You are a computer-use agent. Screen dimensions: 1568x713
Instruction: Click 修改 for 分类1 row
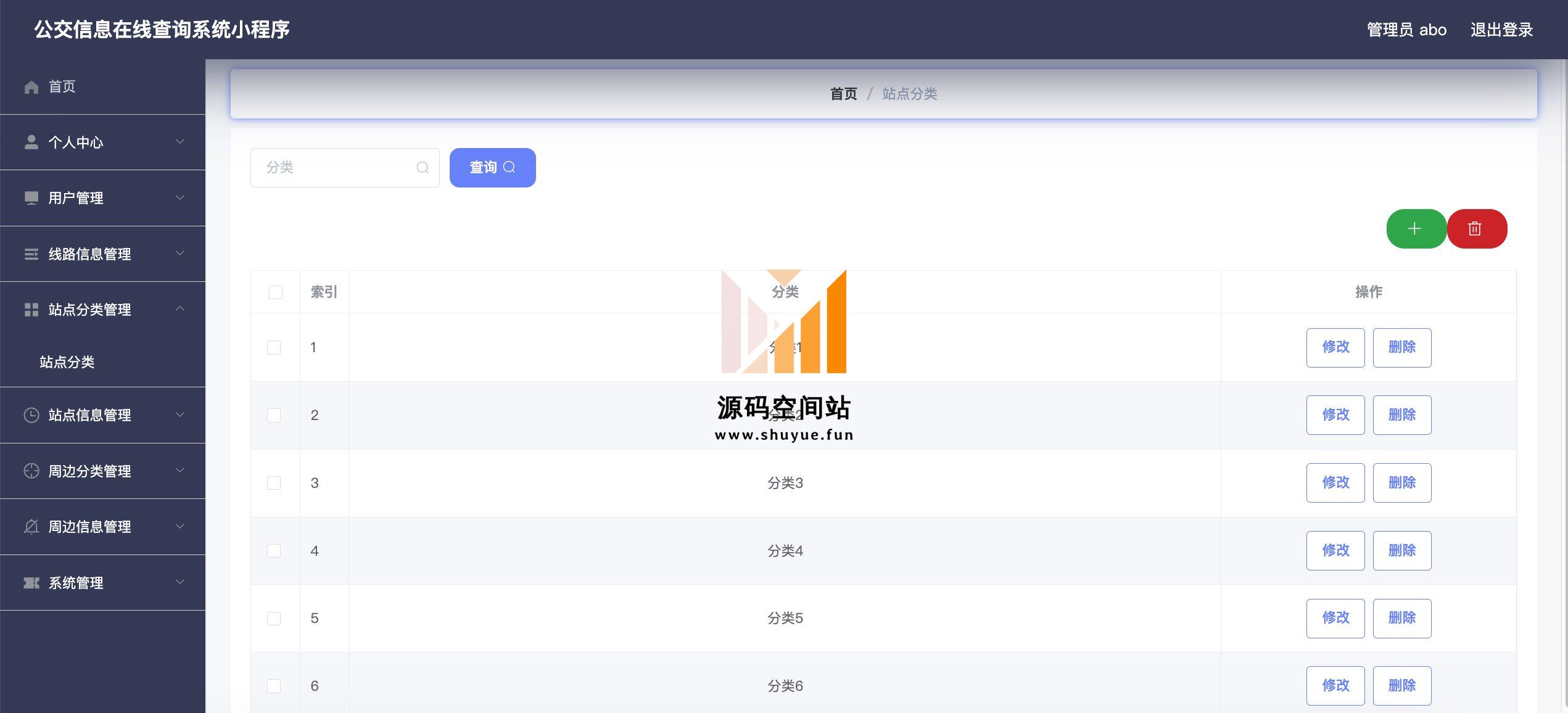tap(1335, 348)
